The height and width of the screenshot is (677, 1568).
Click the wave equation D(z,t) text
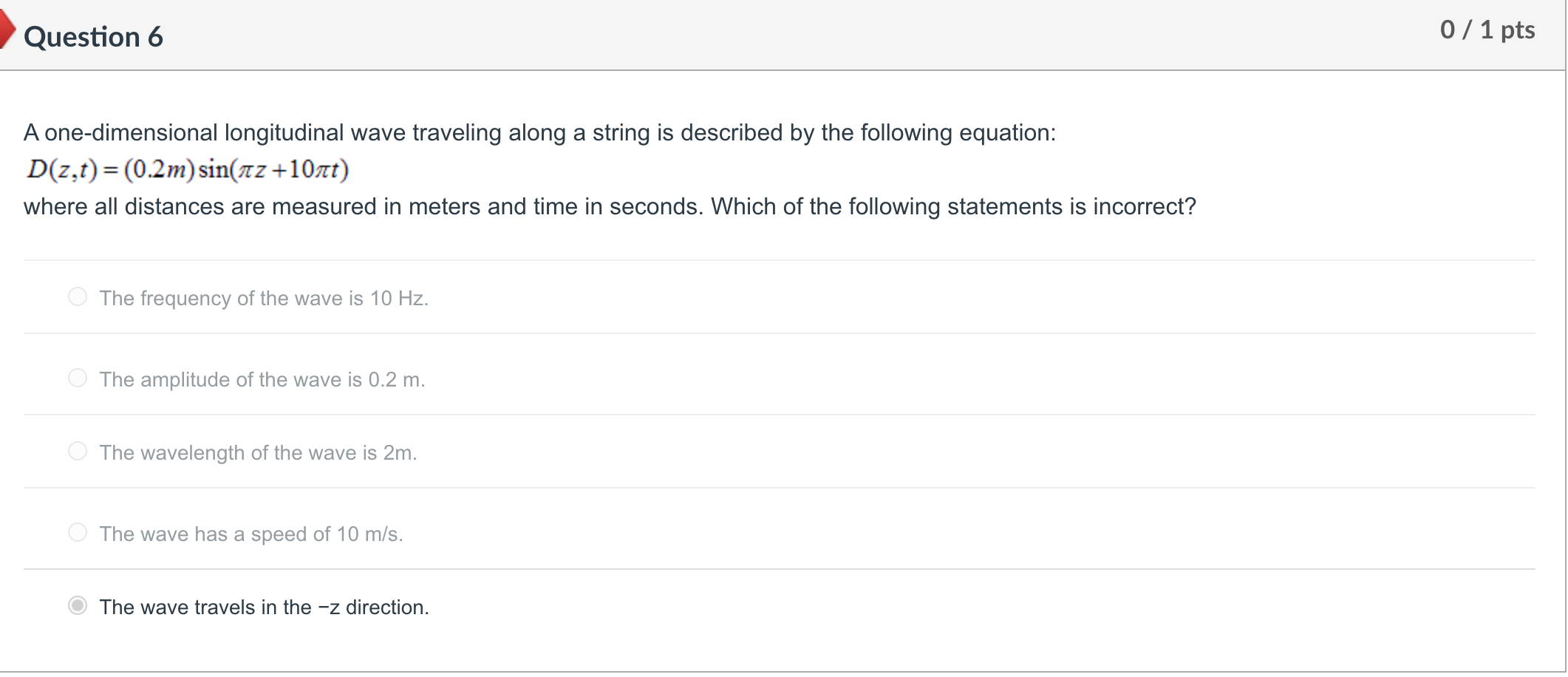pos(187,169)
